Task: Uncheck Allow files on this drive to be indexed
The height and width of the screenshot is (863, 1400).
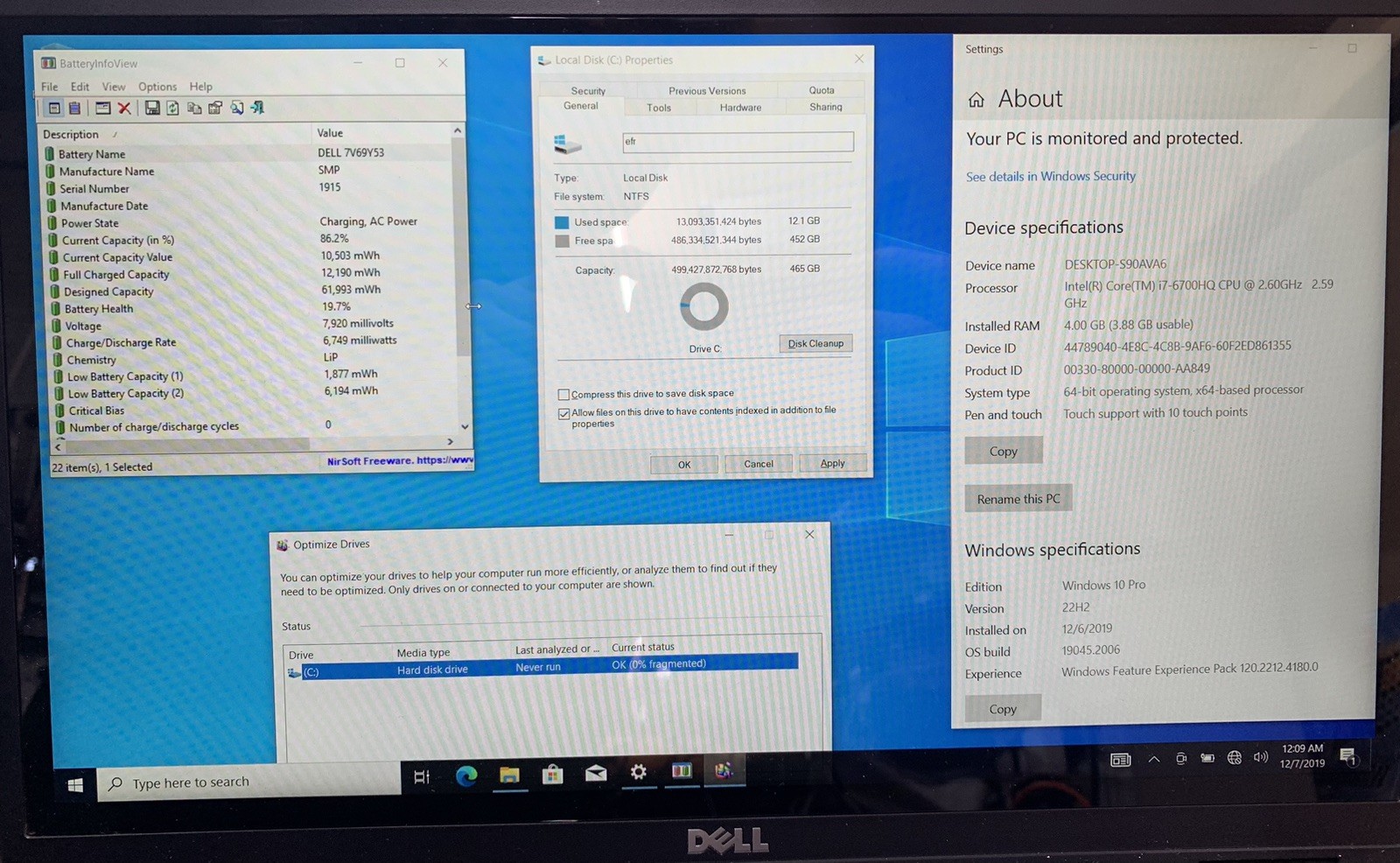Action: [x=563, y=414]
